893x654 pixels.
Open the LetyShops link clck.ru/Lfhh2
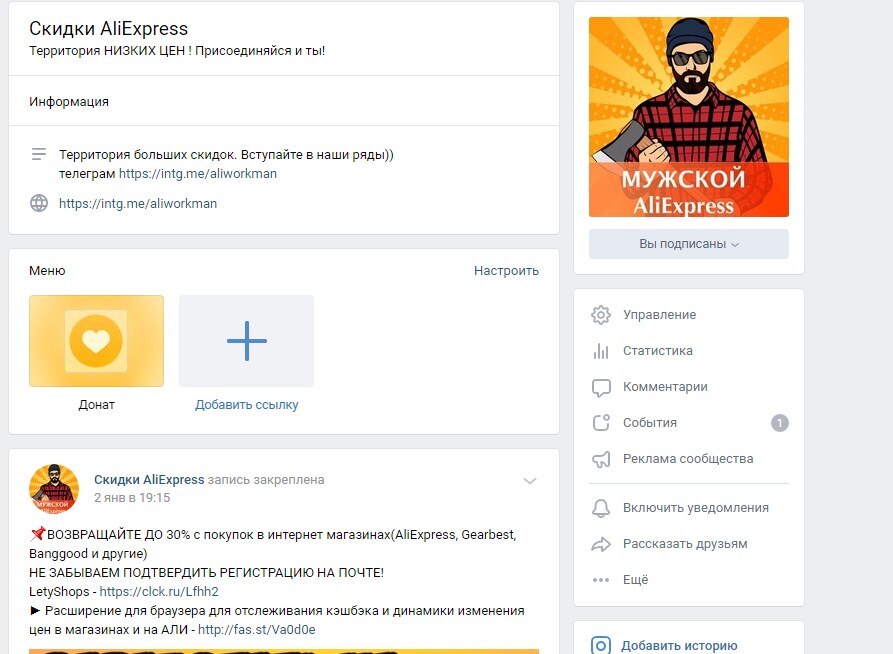pos(159,591)
